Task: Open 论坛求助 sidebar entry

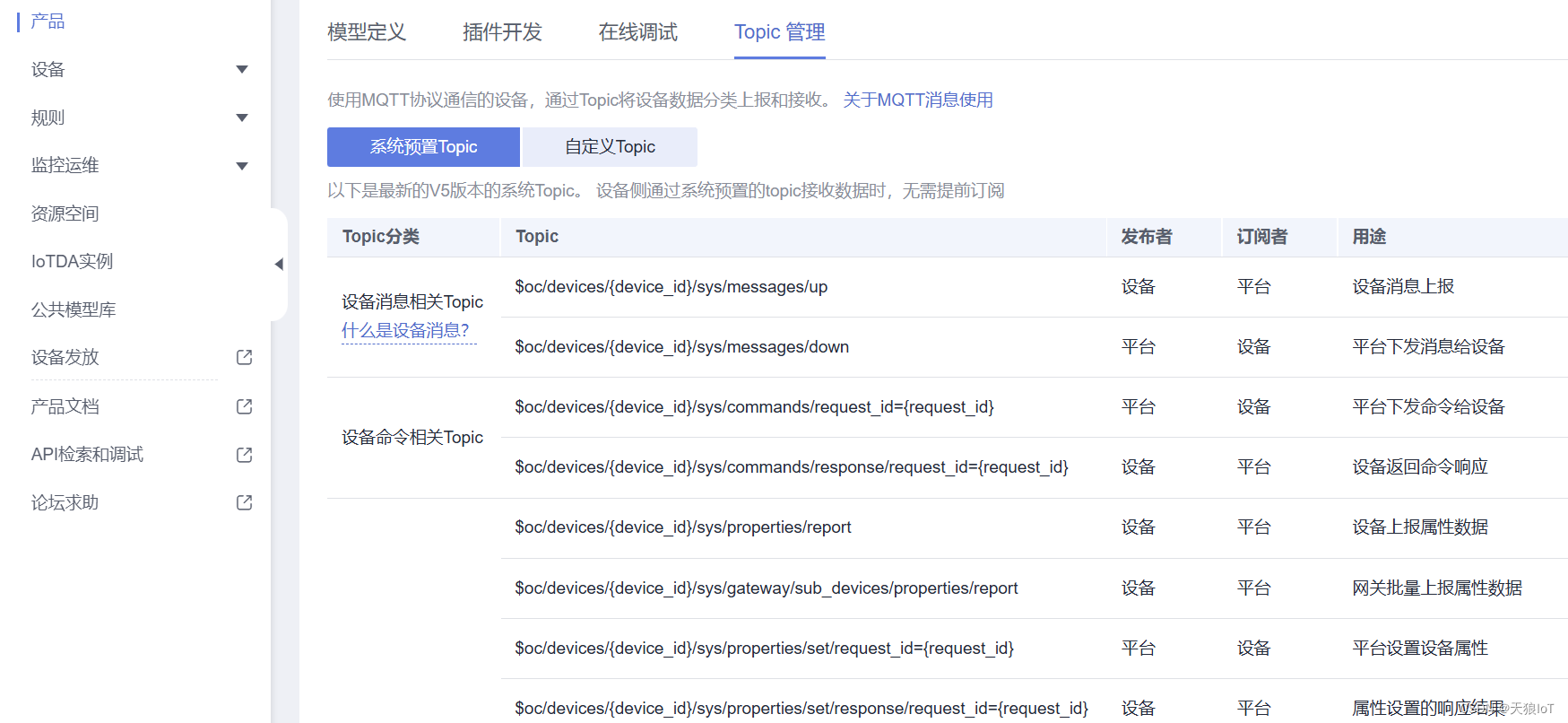Action: (65, 502)
